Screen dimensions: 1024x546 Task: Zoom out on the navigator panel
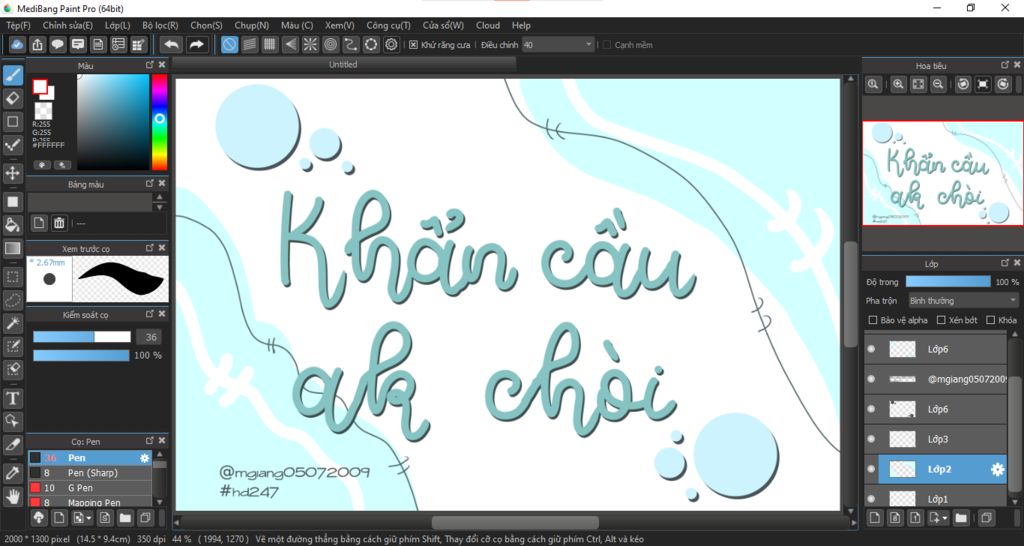(938, 84)
